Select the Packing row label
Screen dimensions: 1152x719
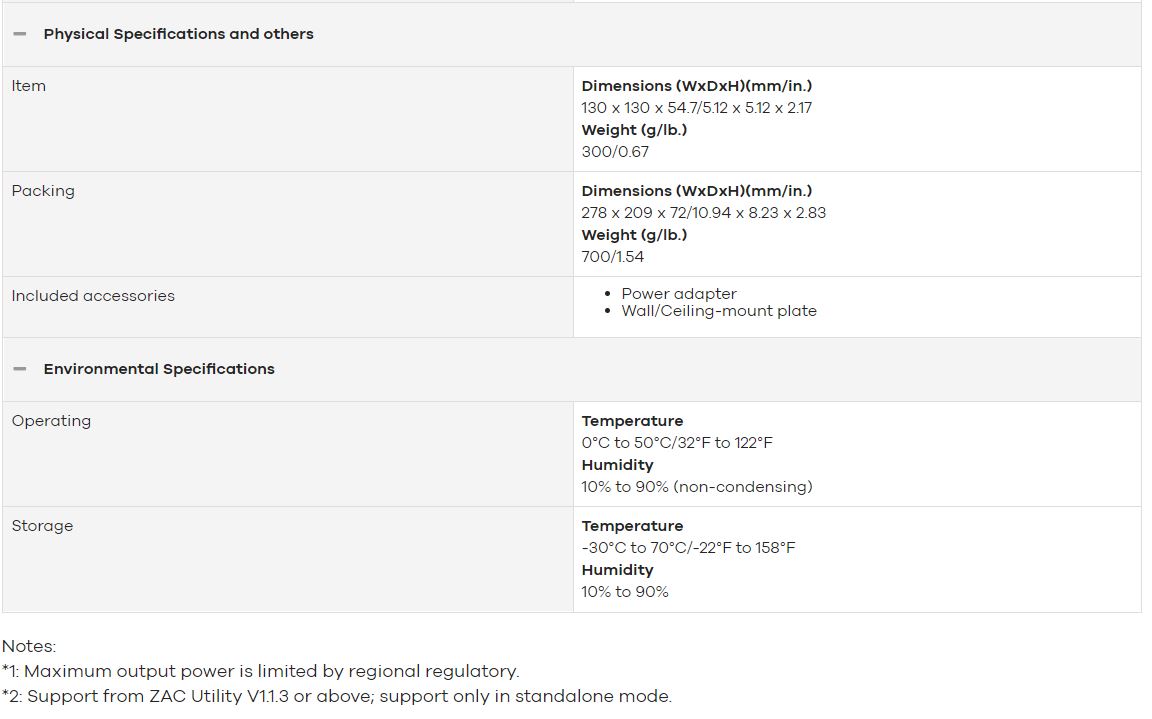(43, 191)
